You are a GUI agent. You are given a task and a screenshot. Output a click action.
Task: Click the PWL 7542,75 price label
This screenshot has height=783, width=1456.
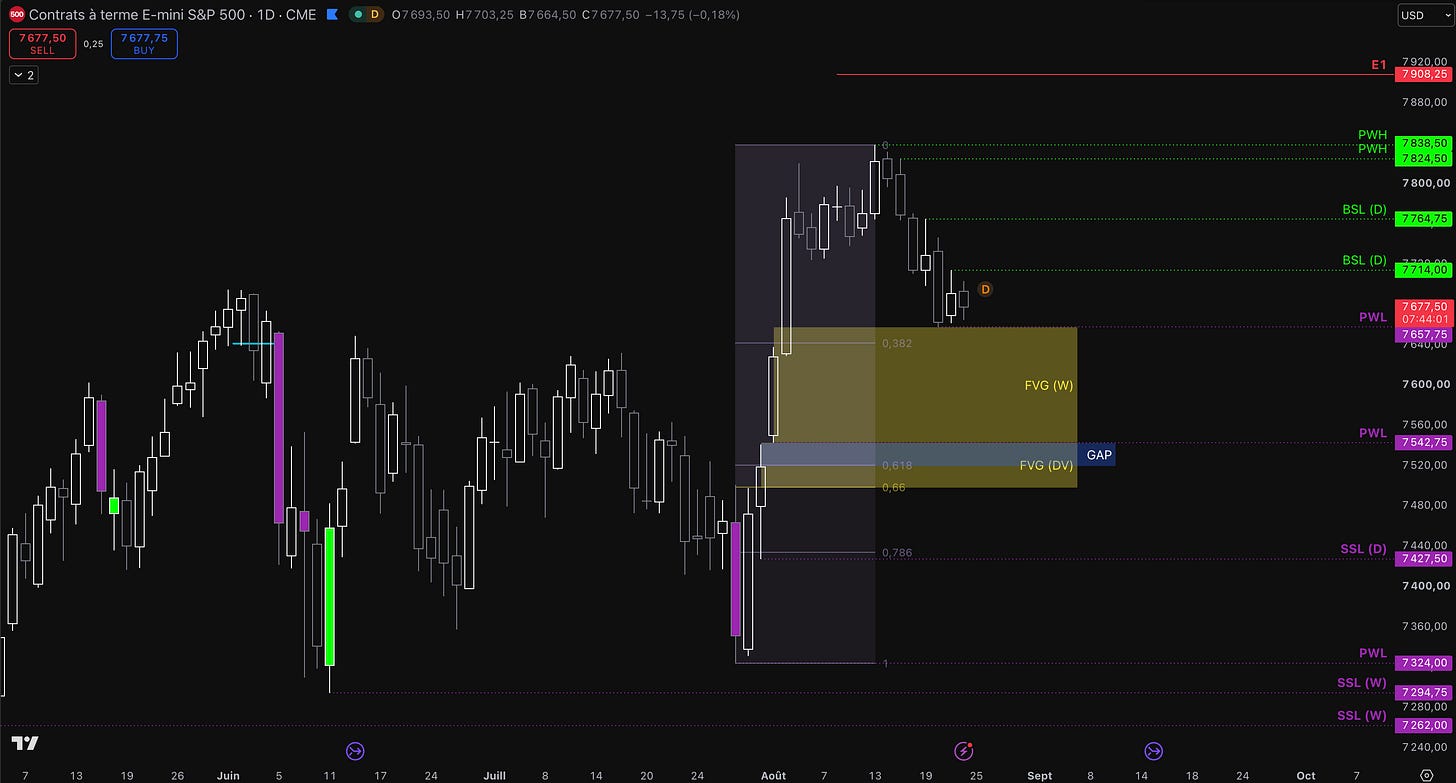(x=1424, y=442)
